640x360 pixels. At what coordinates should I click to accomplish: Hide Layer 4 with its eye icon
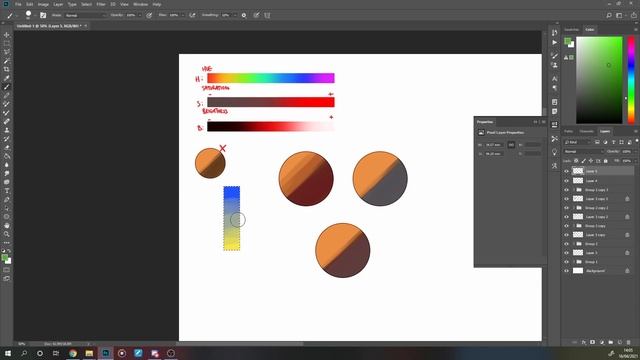point(567,180)
